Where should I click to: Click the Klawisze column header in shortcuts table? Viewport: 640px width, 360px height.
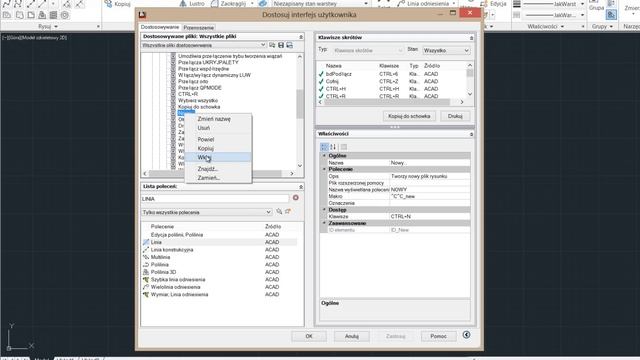pyautogui.click(x=389, y=66)
